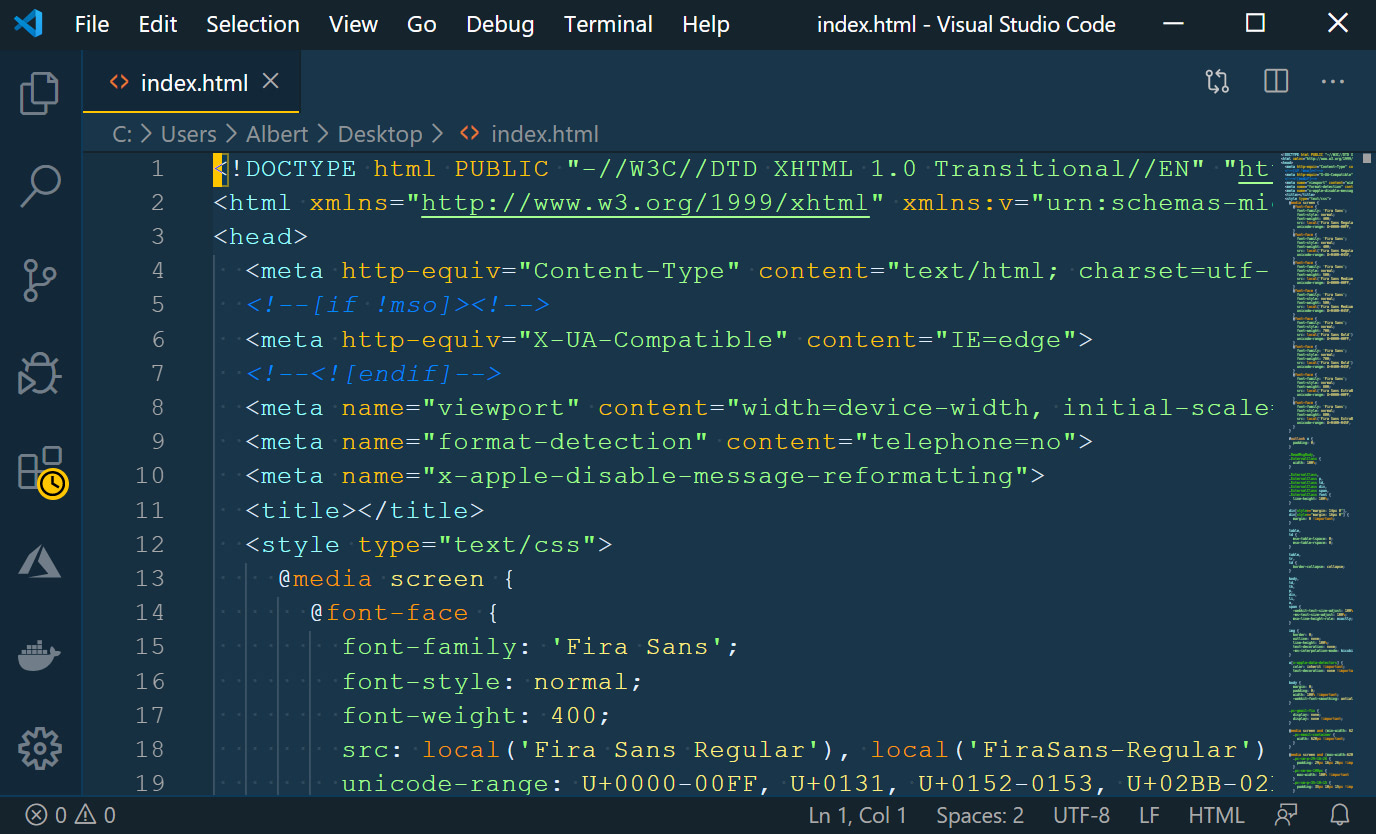
Task: Click the HTML file icon in breadcrumb
Action: (x=468, y=133)
